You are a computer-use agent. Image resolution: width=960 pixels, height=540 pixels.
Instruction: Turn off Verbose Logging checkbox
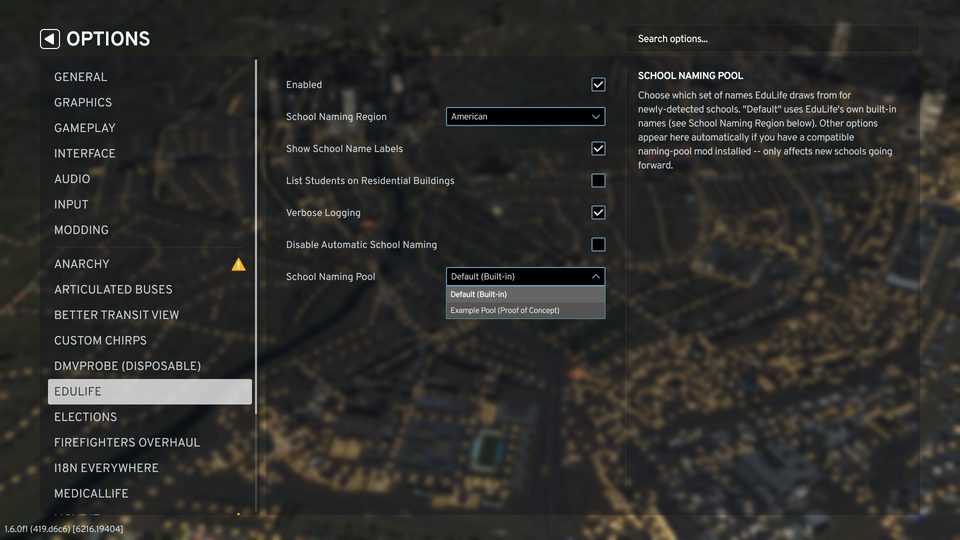tap(598, 212)
